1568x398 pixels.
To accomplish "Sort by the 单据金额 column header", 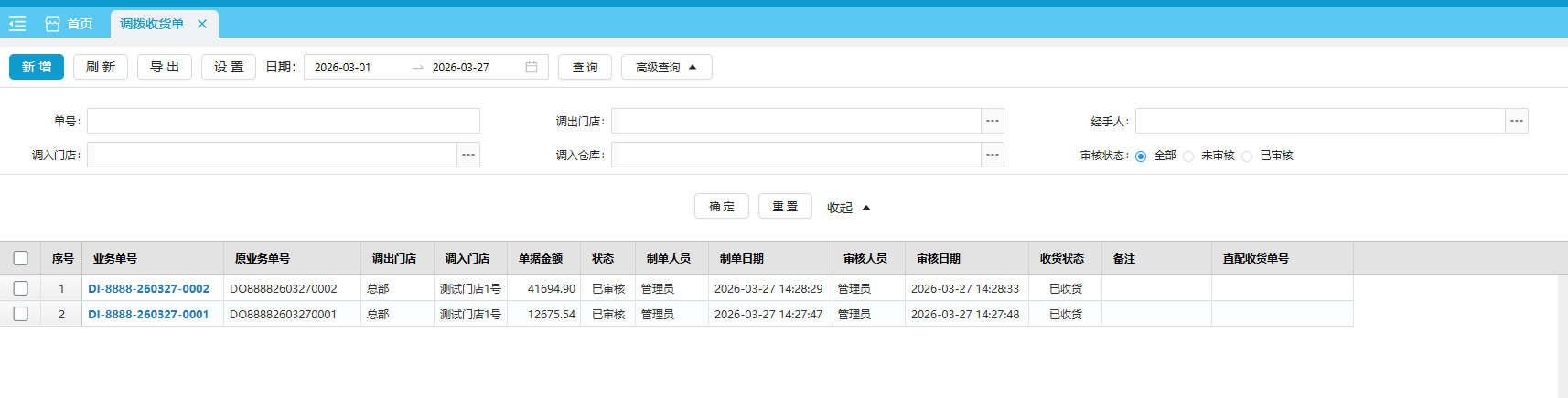I will coord(541,259).
